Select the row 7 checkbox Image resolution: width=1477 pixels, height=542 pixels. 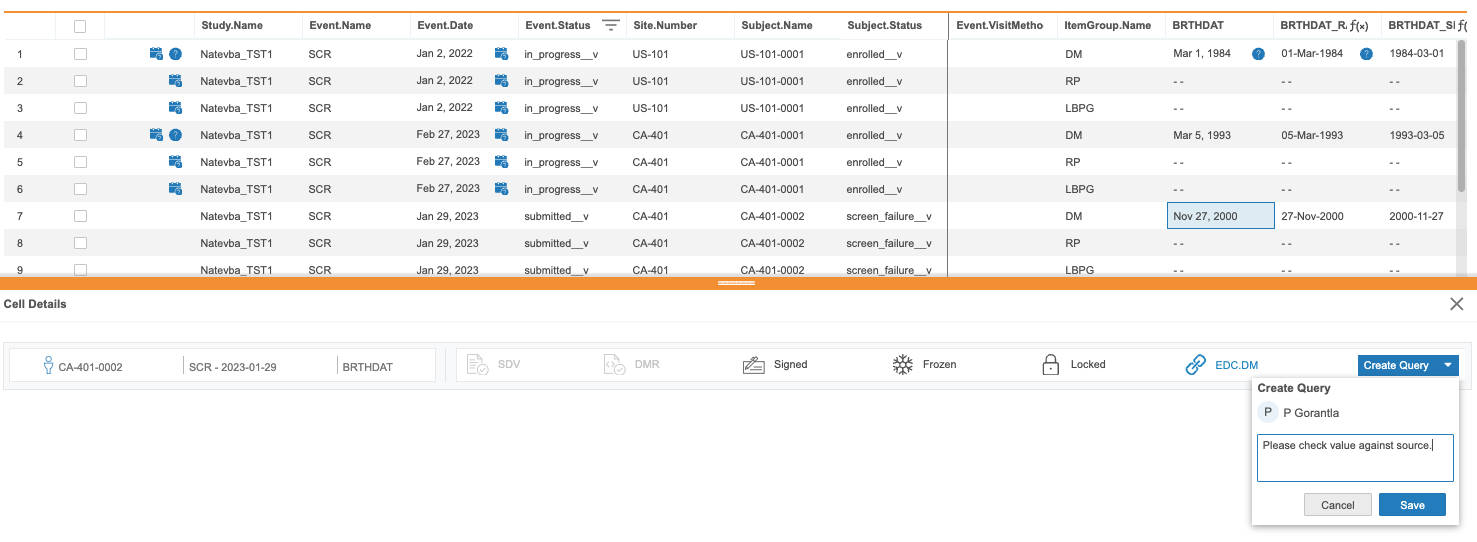(x=80, y=216)
